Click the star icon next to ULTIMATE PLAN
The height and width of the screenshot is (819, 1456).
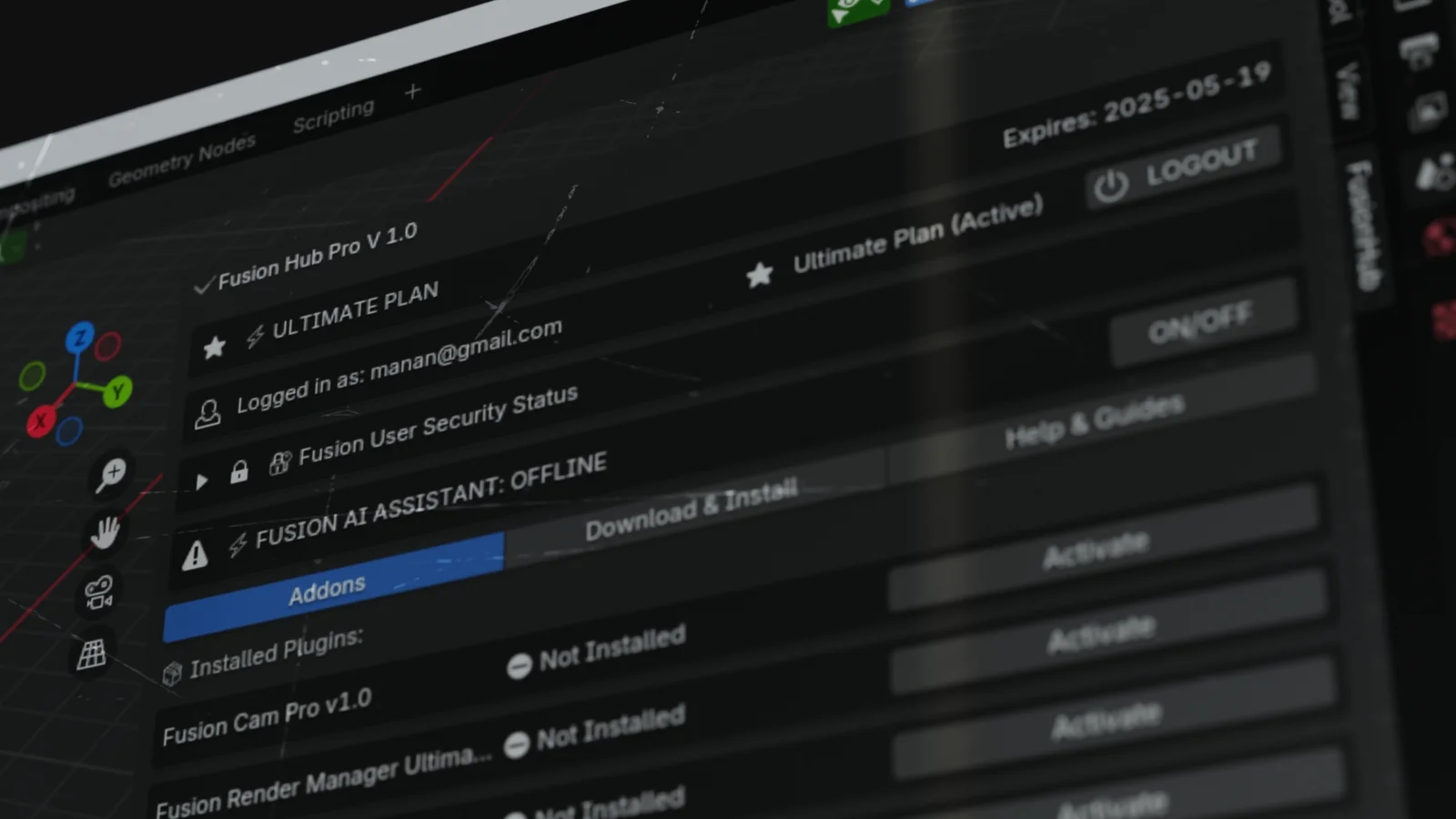tap(214, 347)
